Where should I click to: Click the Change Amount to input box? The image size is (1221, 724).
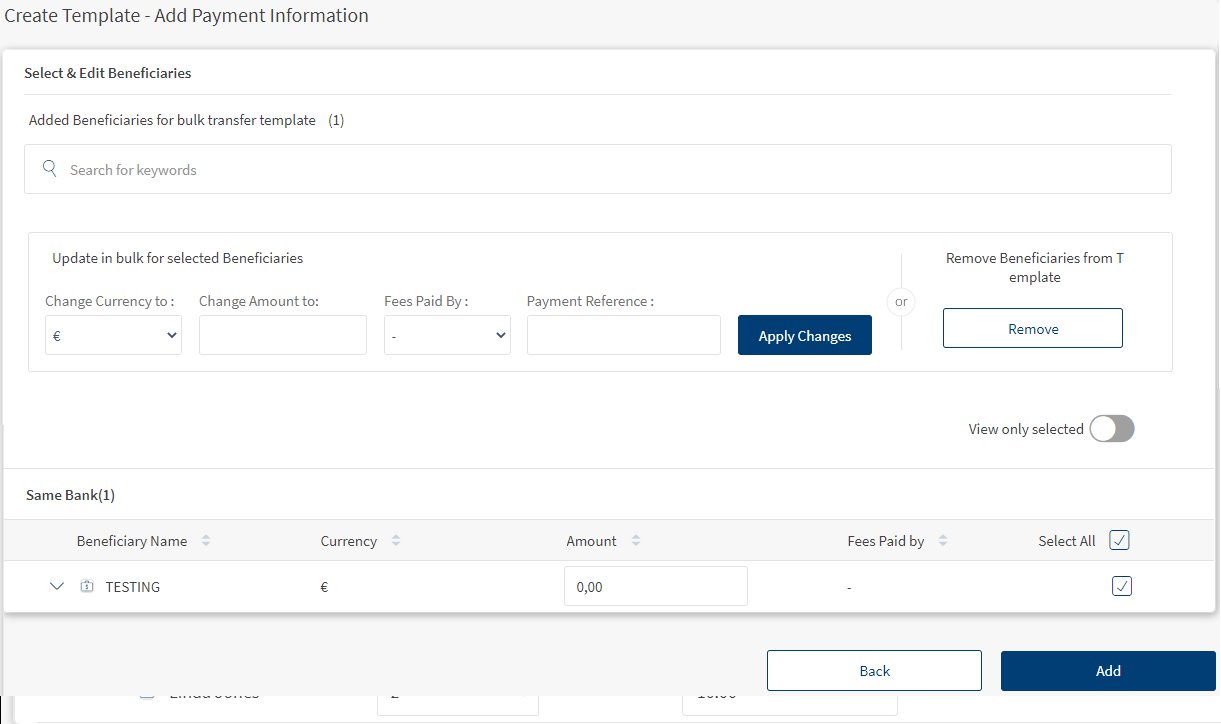pyautogui.click(x=283, y=335)
